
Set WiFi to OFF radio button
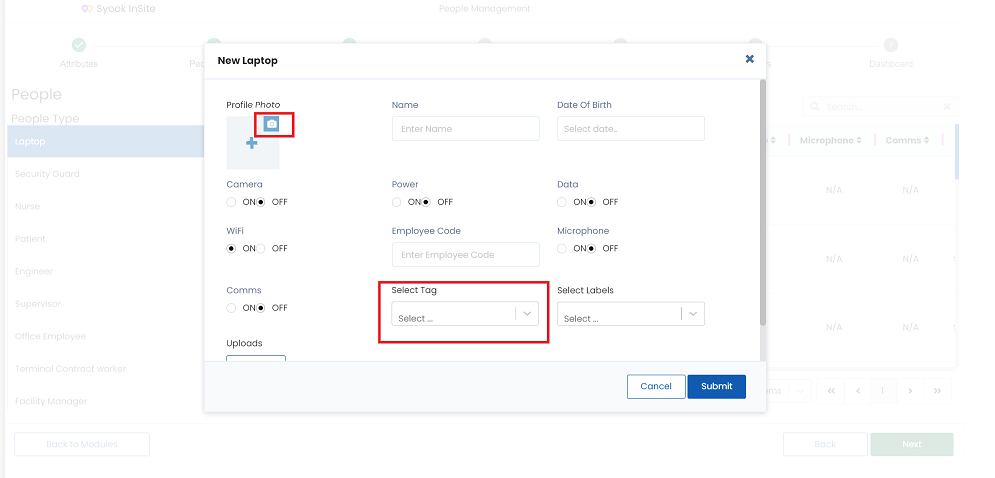pos(260,249)
